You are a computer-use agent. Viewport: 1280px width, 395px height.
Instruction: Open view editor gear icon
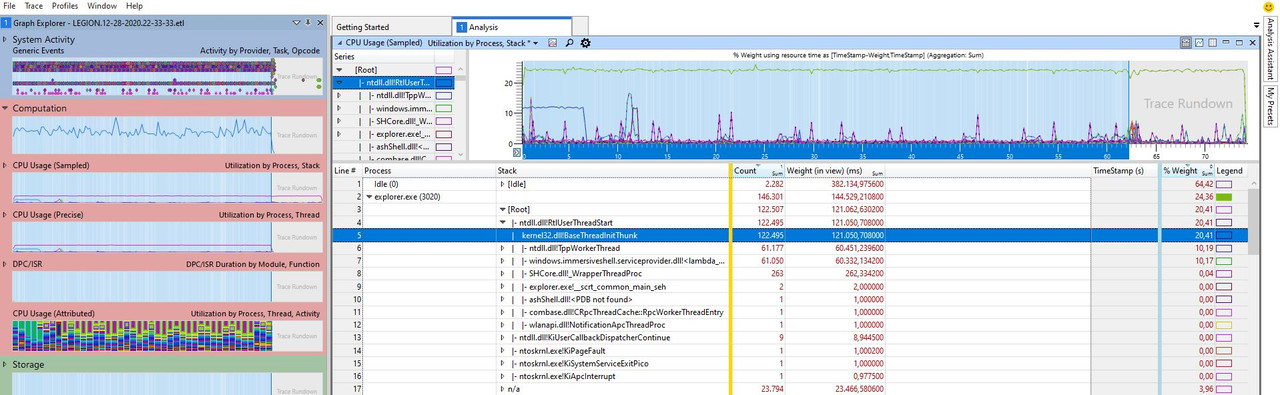585,43
